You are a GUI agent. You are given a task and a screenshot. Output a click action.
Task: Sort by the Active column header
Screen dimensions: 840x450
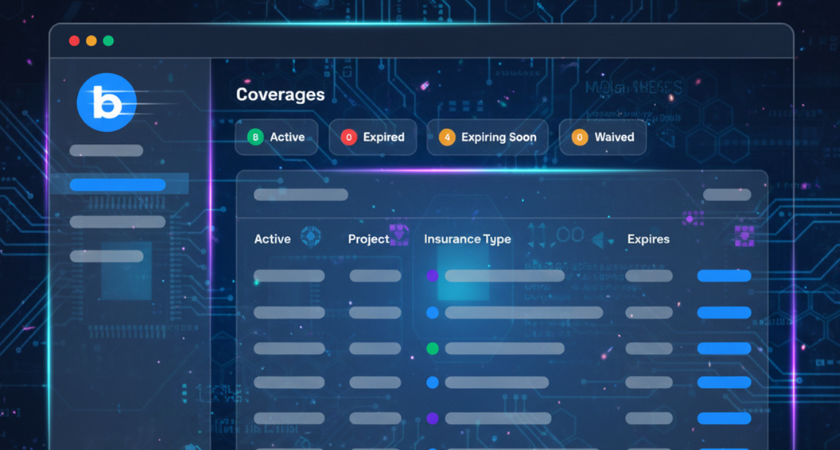tap(272, 239)
